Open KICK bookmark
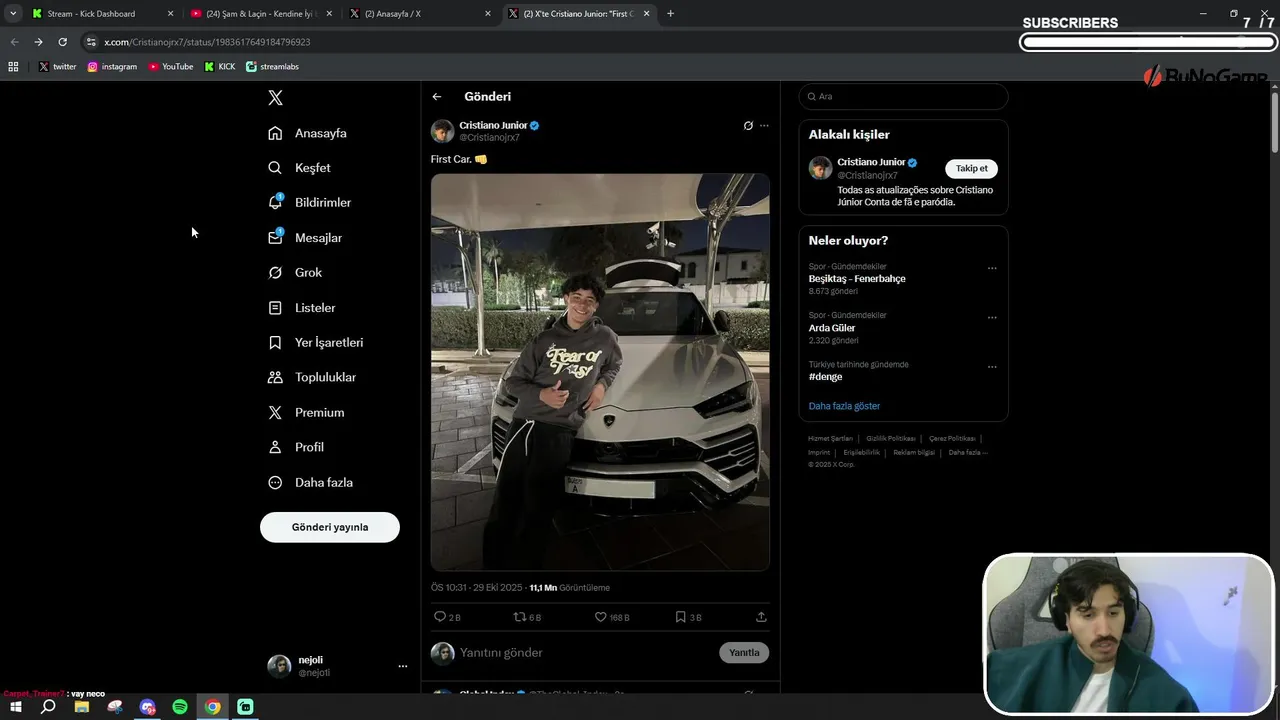Screen dimensions: 1280x720 (x=220, y=67)
